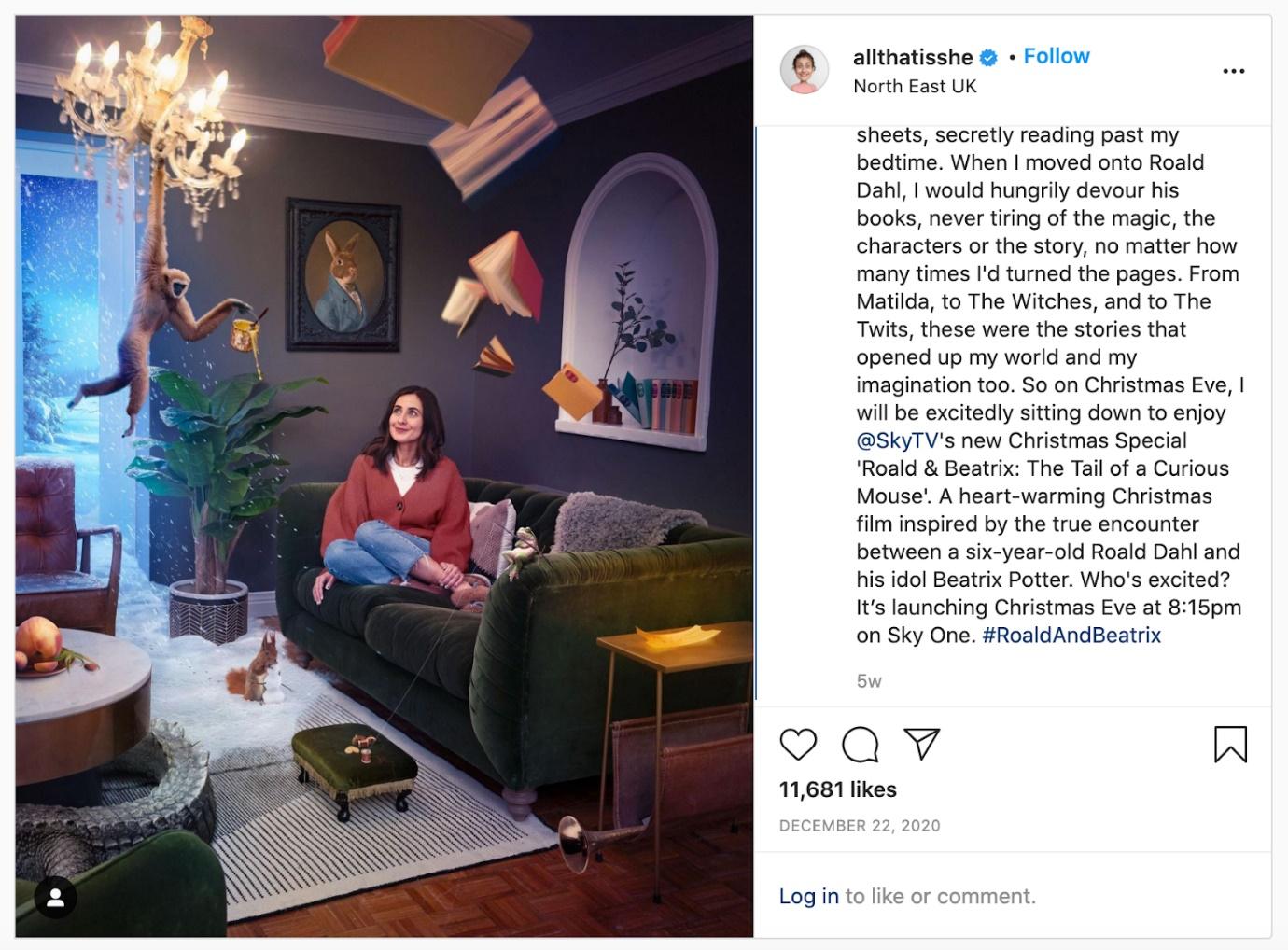Click the December 22, 2020 date

click(860, 826)
